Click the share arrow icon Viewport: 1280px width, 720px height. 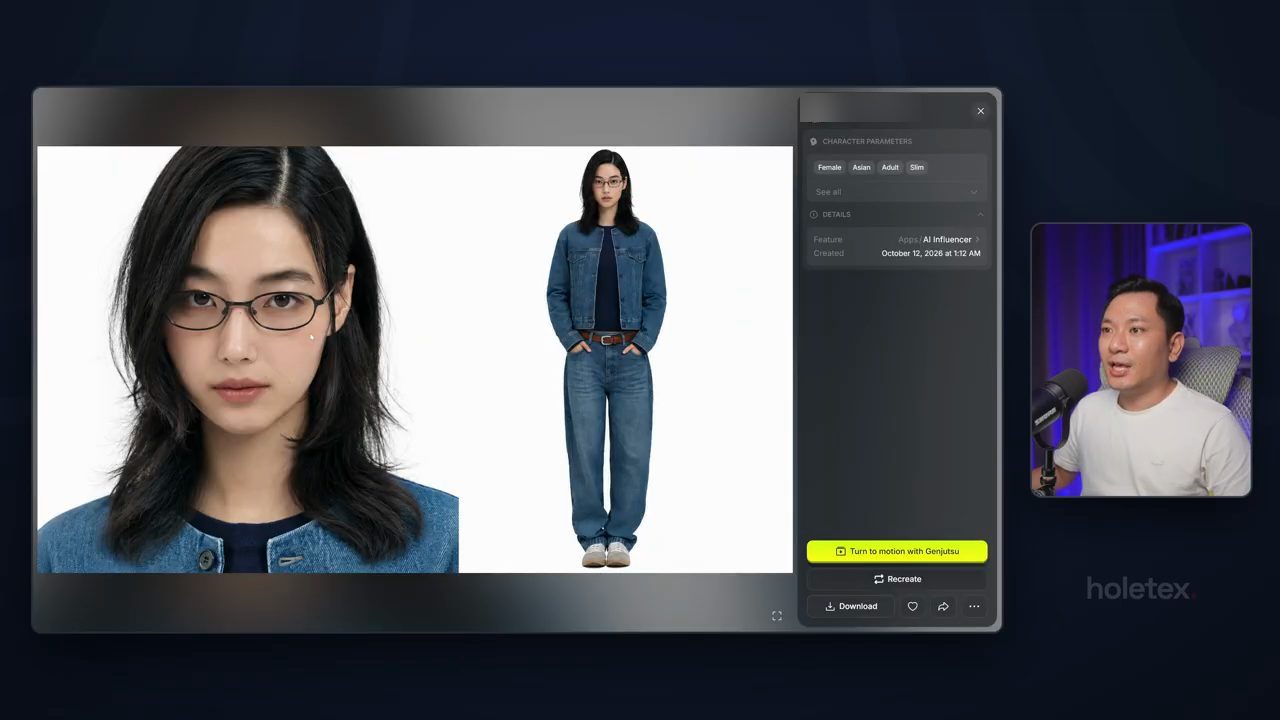pyautogui.click(x=943, y=606)
